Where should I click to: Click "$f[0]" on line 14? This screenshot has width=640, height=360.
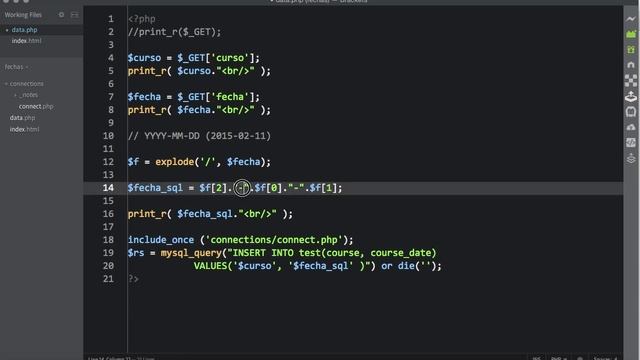(x=268, y=188)
